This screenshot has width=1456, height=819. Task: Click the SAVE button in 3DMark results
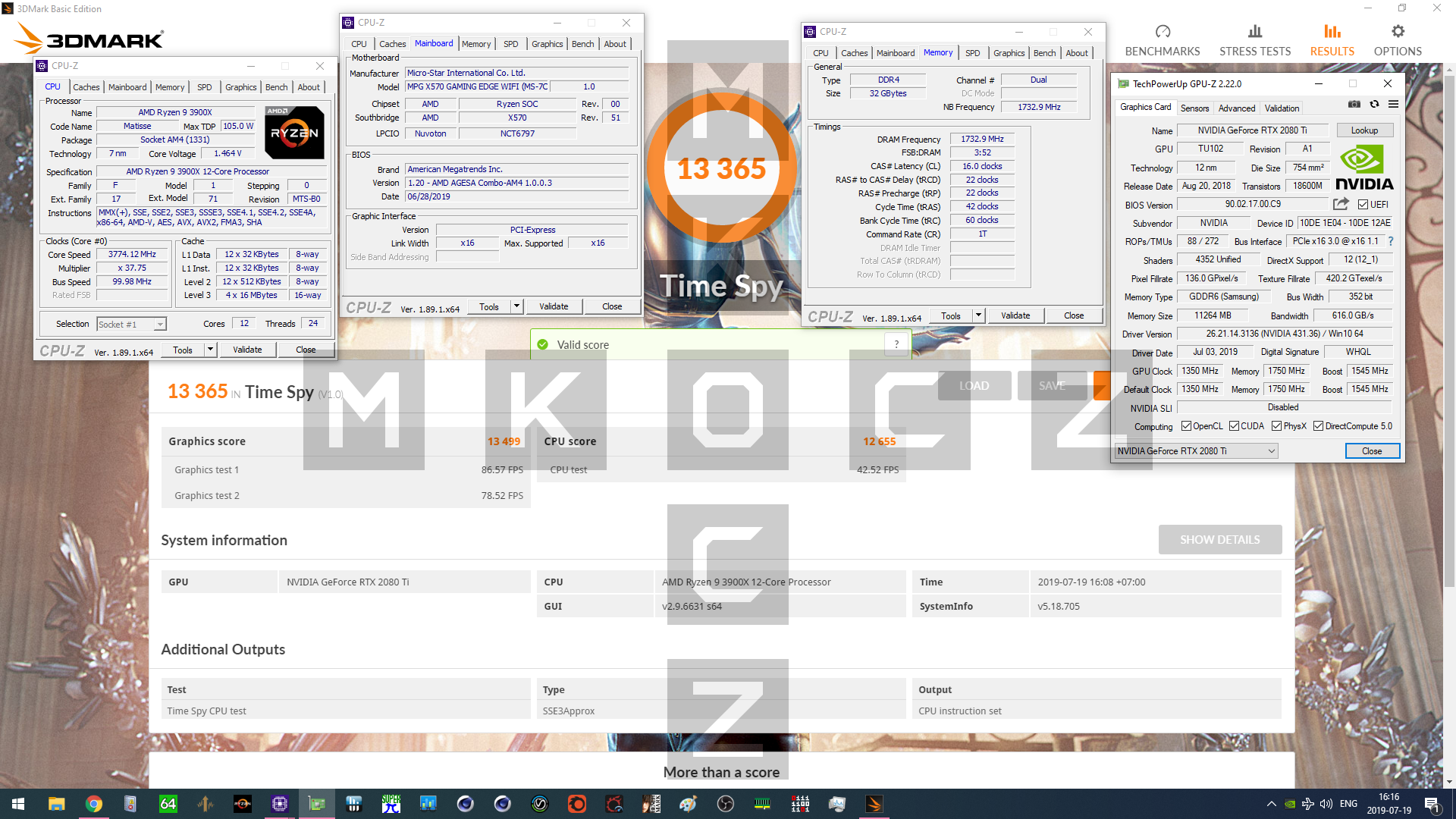click(1052, 386)
